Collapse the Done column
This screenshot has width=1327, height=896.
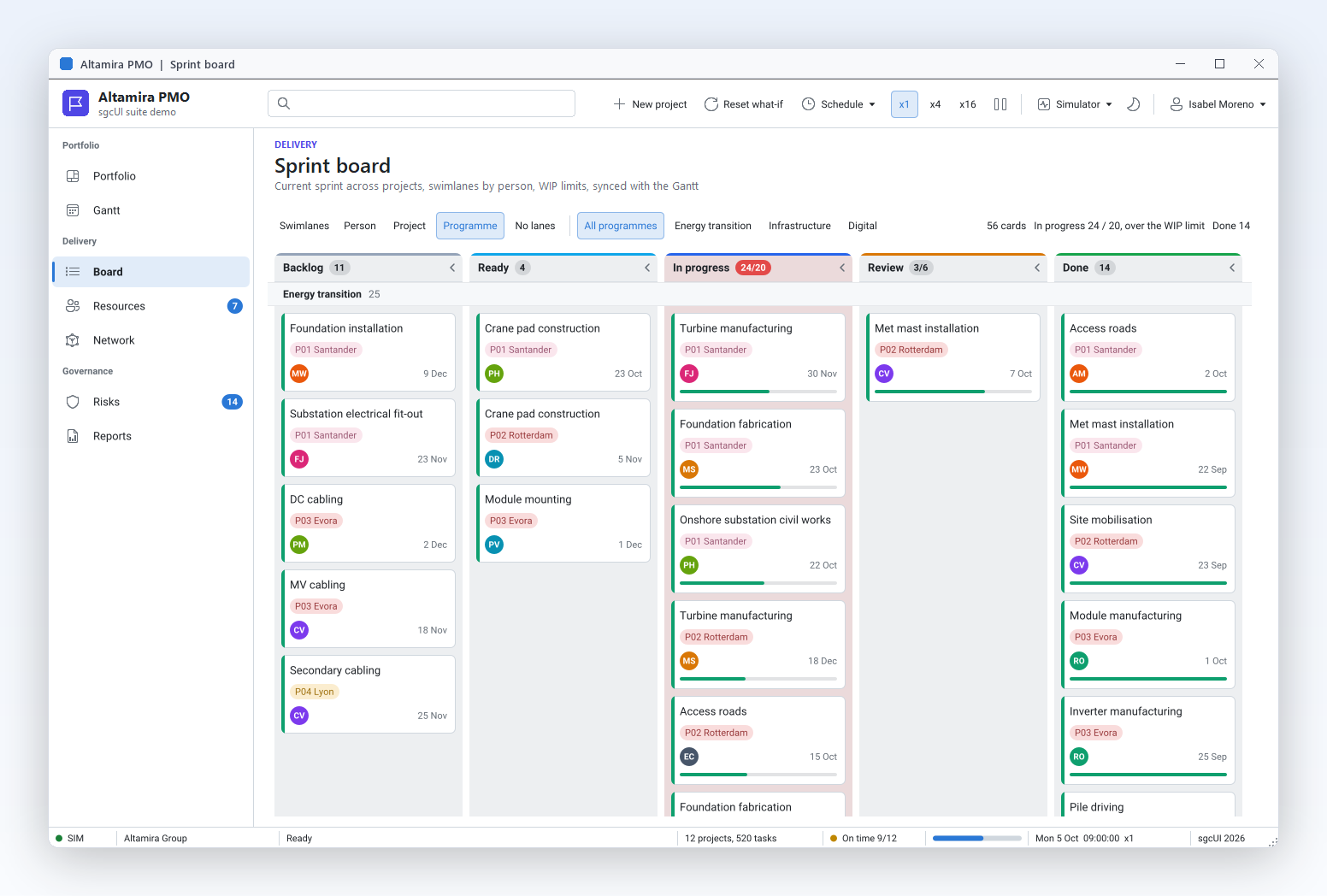(1232, 268)
